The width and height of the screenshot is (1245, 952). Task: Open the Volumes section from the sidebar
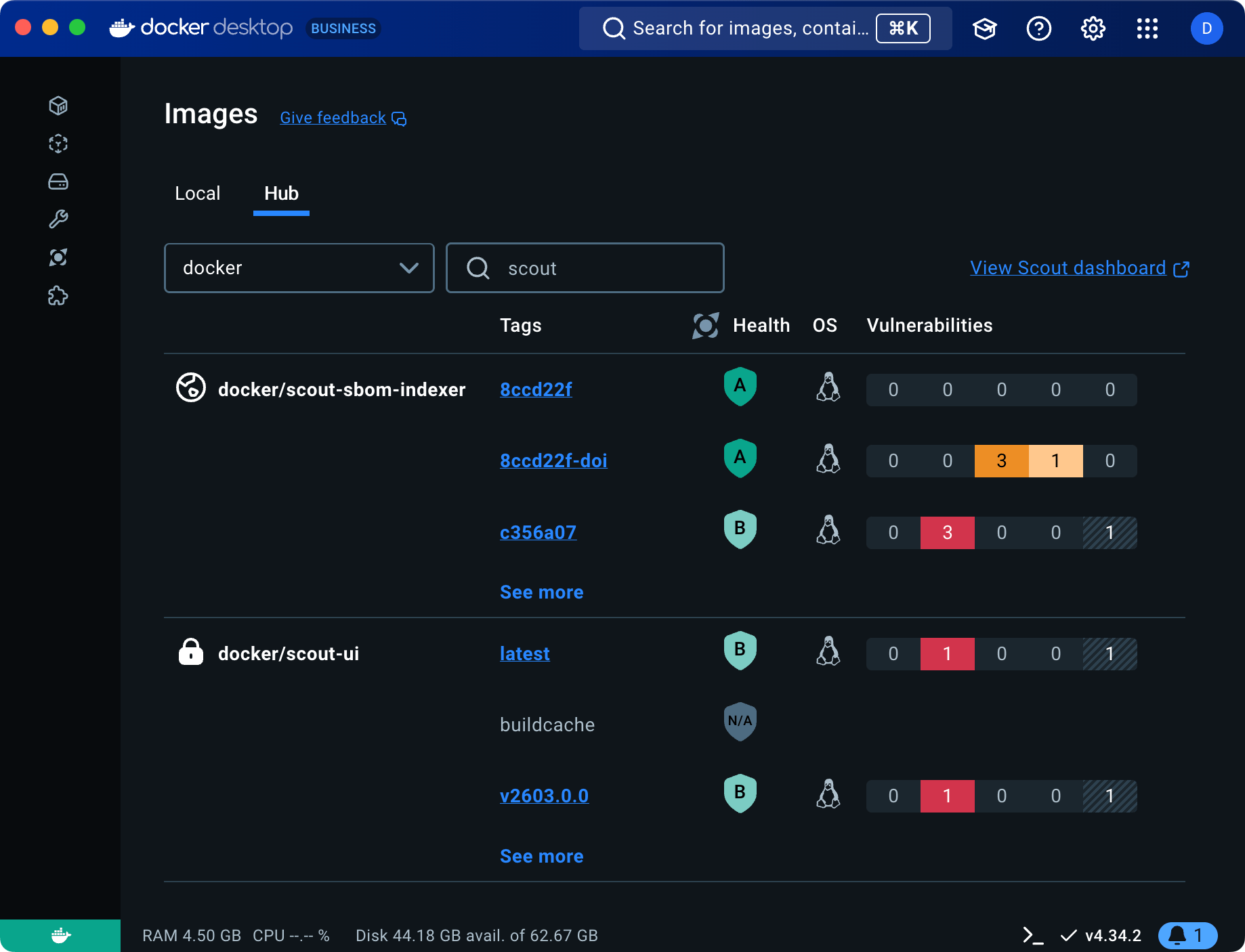click(x=59, y=181)
